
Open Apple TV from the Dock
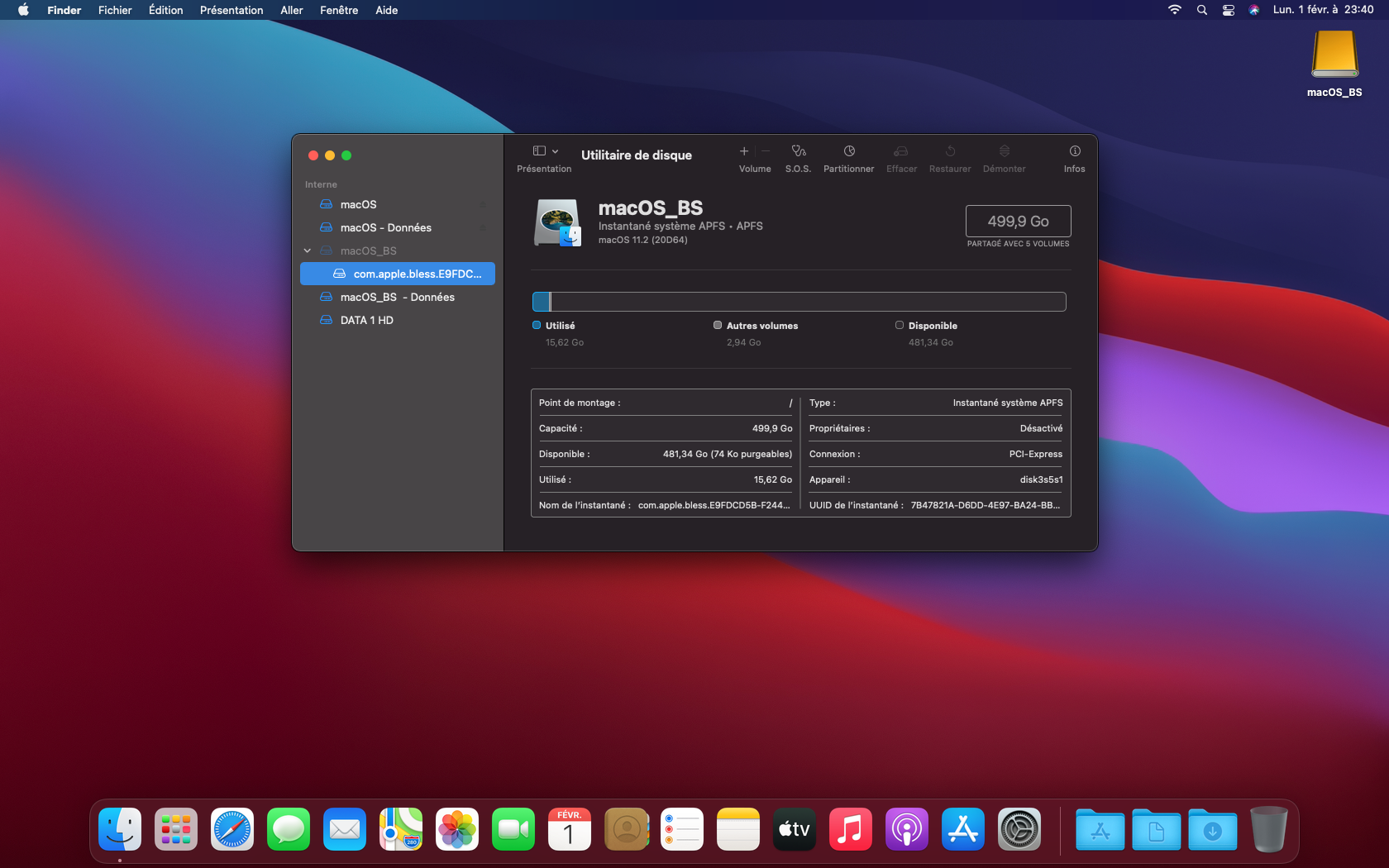[795, 829]
